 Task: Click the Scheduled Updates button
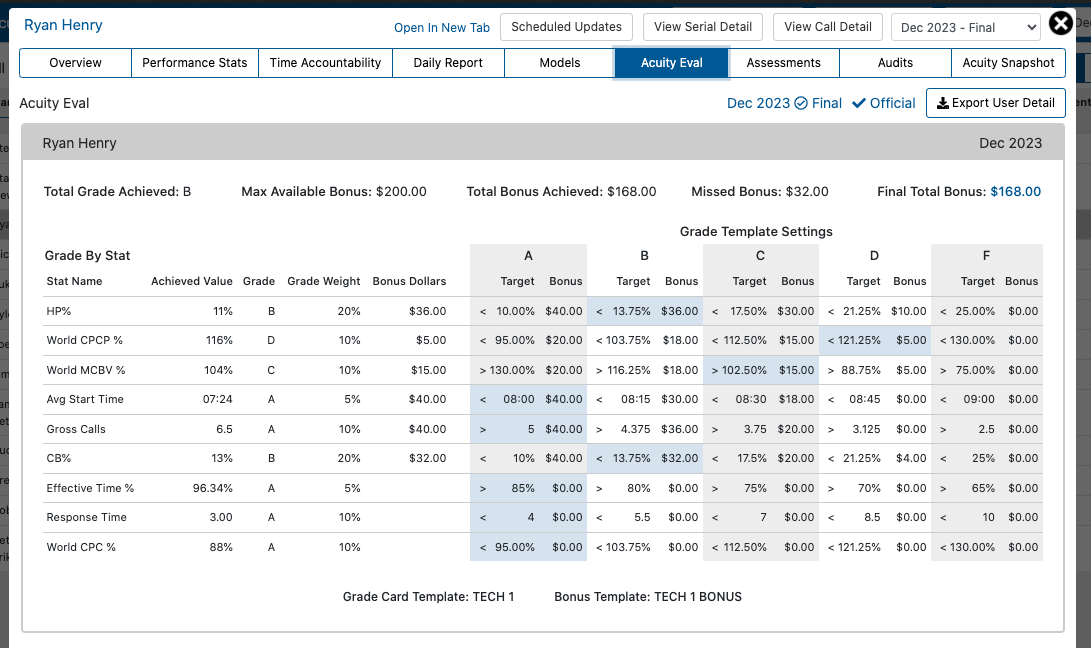click(566, 27)
